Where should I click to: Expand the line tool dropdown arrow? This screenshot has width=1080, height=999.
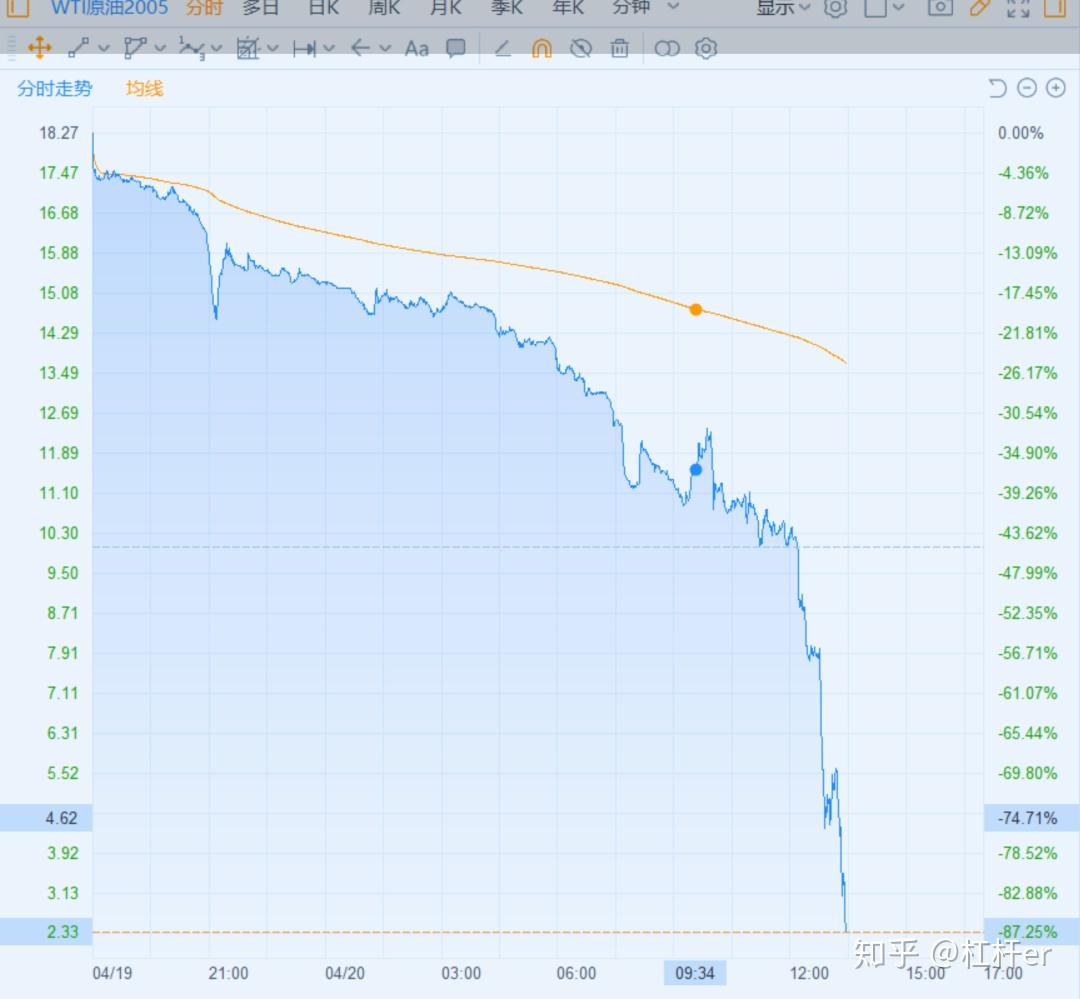104,48
